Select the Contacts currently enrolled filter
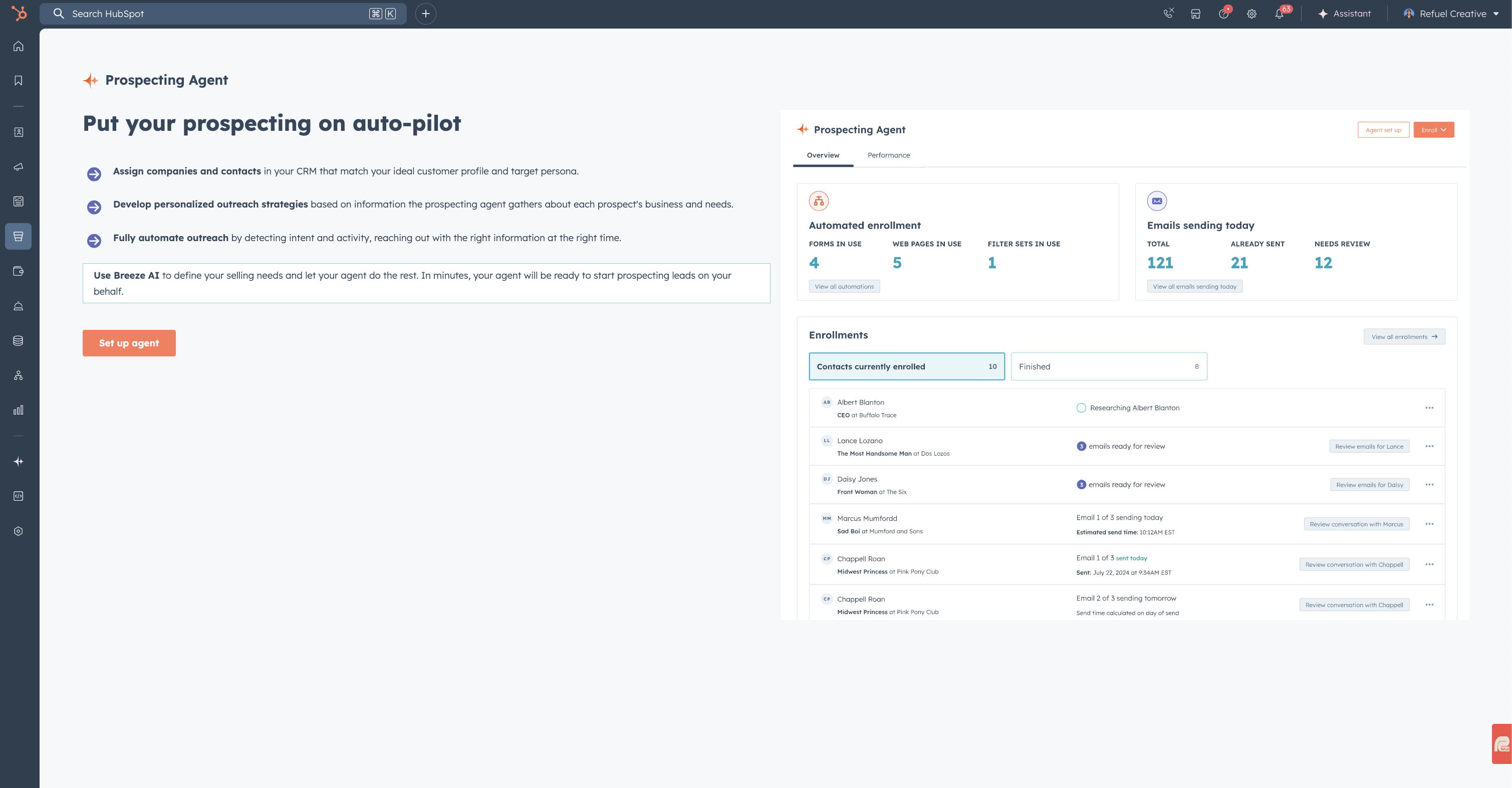Viewport: 1512px width, 788px height. tap(906, 366)
